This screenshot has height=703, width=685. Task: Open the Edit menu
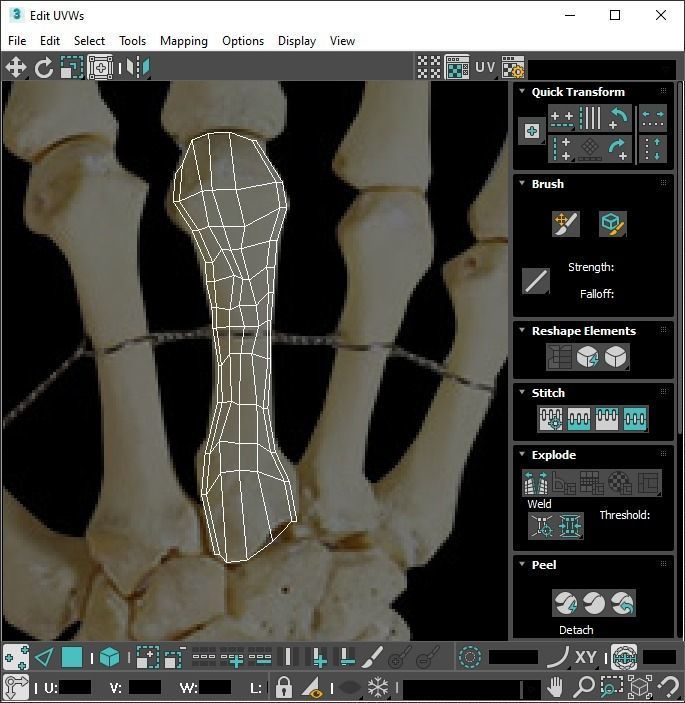(x=50, y=41)
